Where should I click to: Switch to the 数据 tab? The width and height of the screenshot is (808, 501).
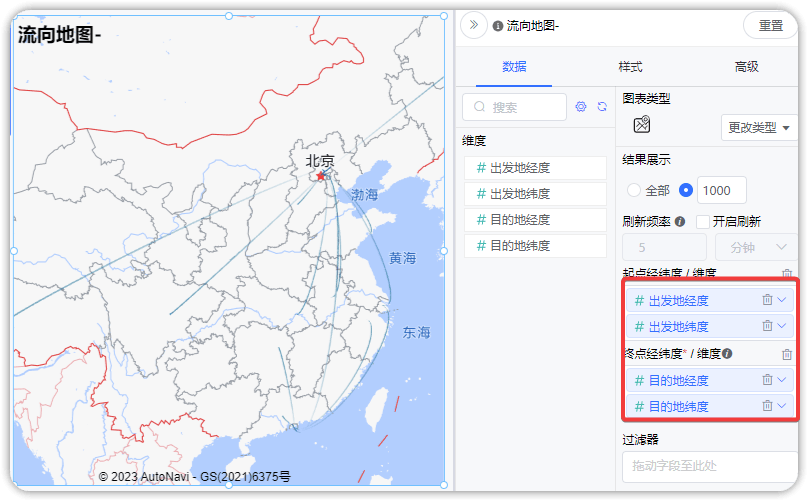[514, 66]
